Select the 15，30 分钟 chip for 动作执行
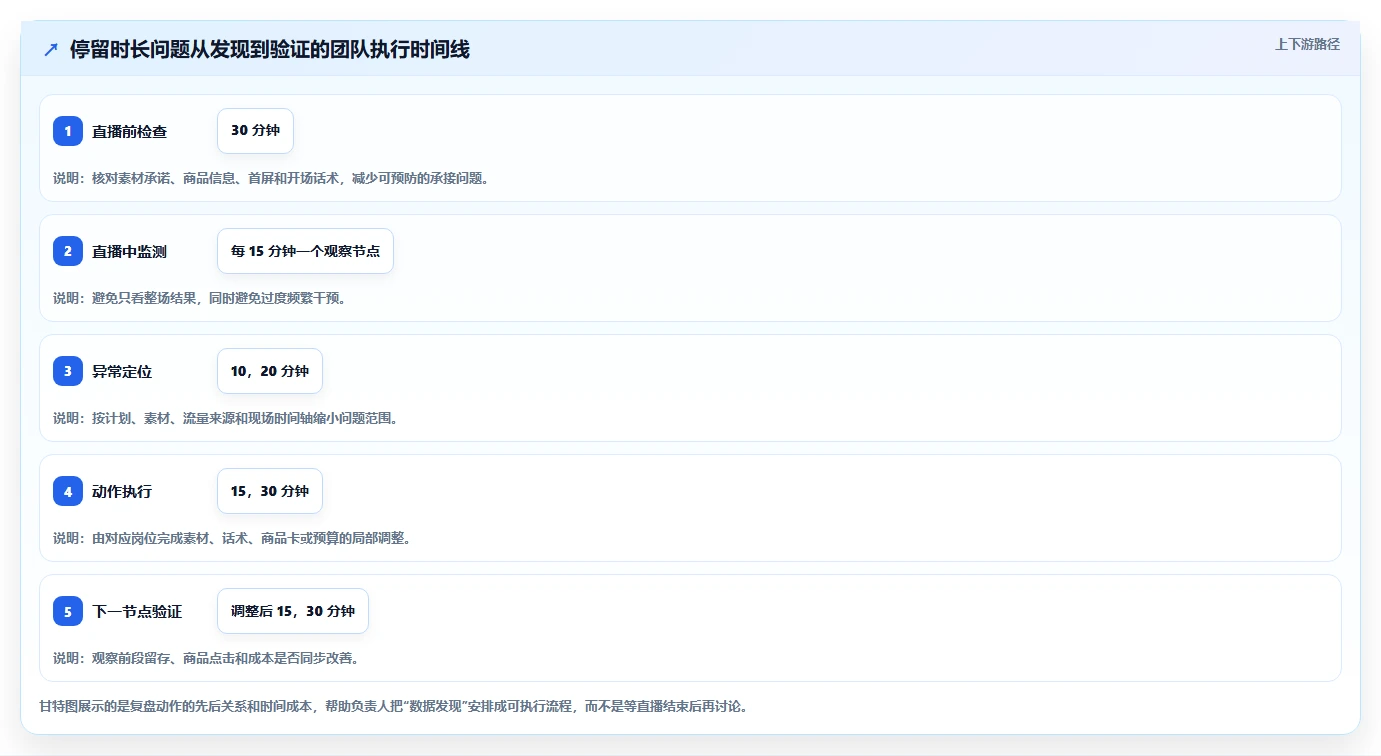Image resolution: width=1381 pixels, height=756 pixels. click(270, 491)
